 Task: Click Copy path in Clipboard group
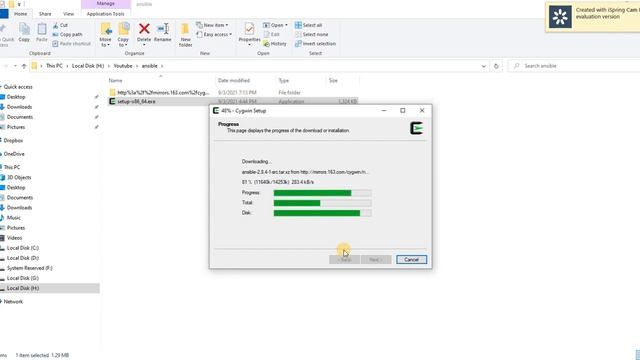pyautogui.click(x=67, y=34)
